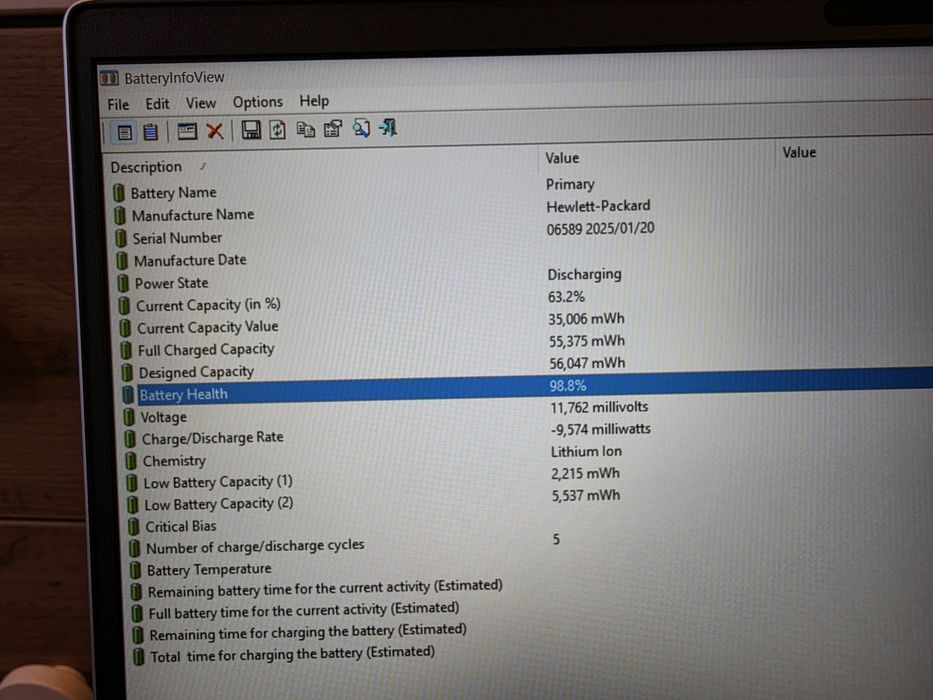The width and height of the screenshot is (933, 700).
Task: Select the Designed Capacity row
Action: (x=196, y=372)
